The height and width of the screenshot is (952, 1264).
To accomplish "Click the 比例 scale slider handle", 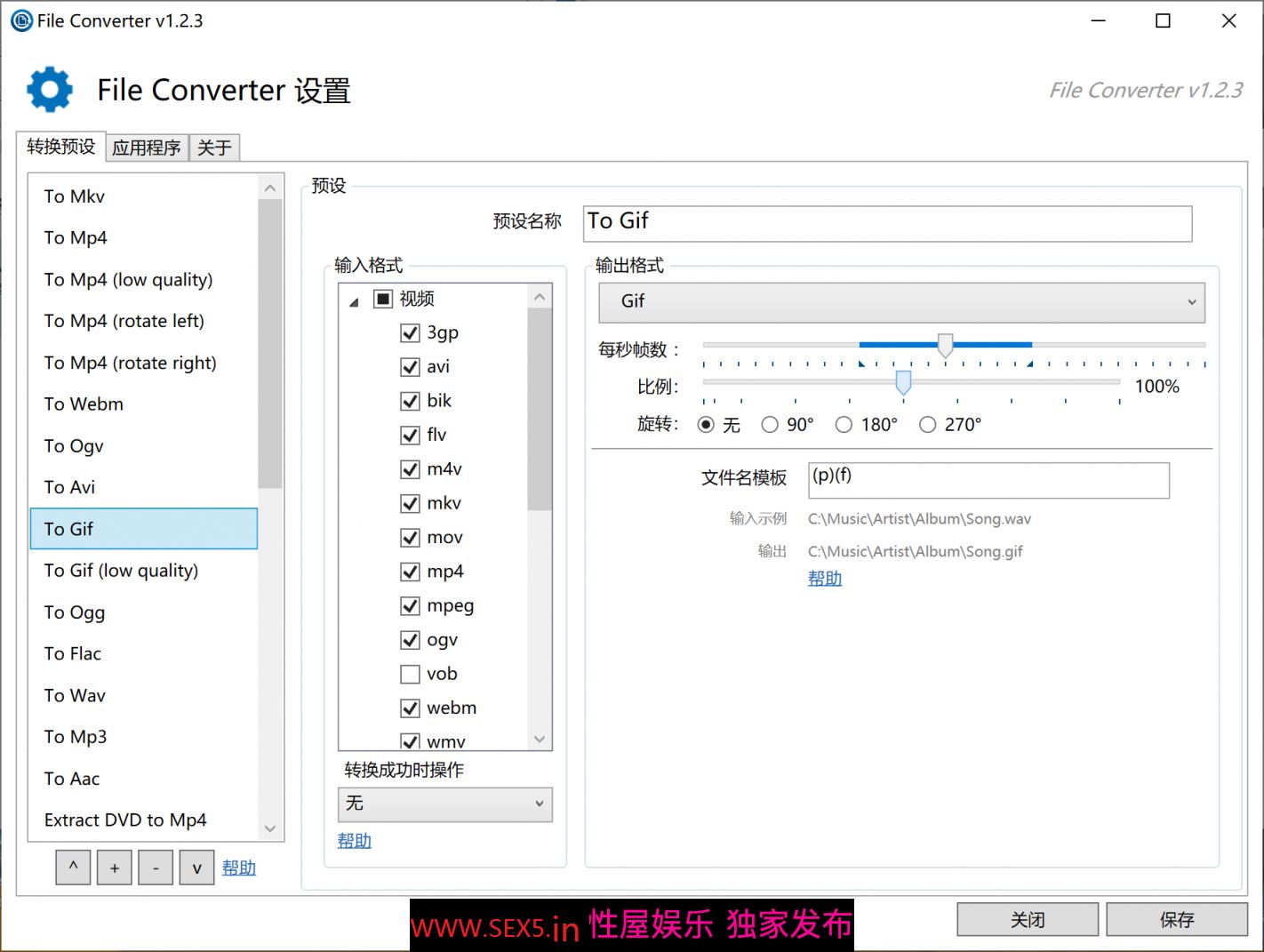I will tap(903, 383).
